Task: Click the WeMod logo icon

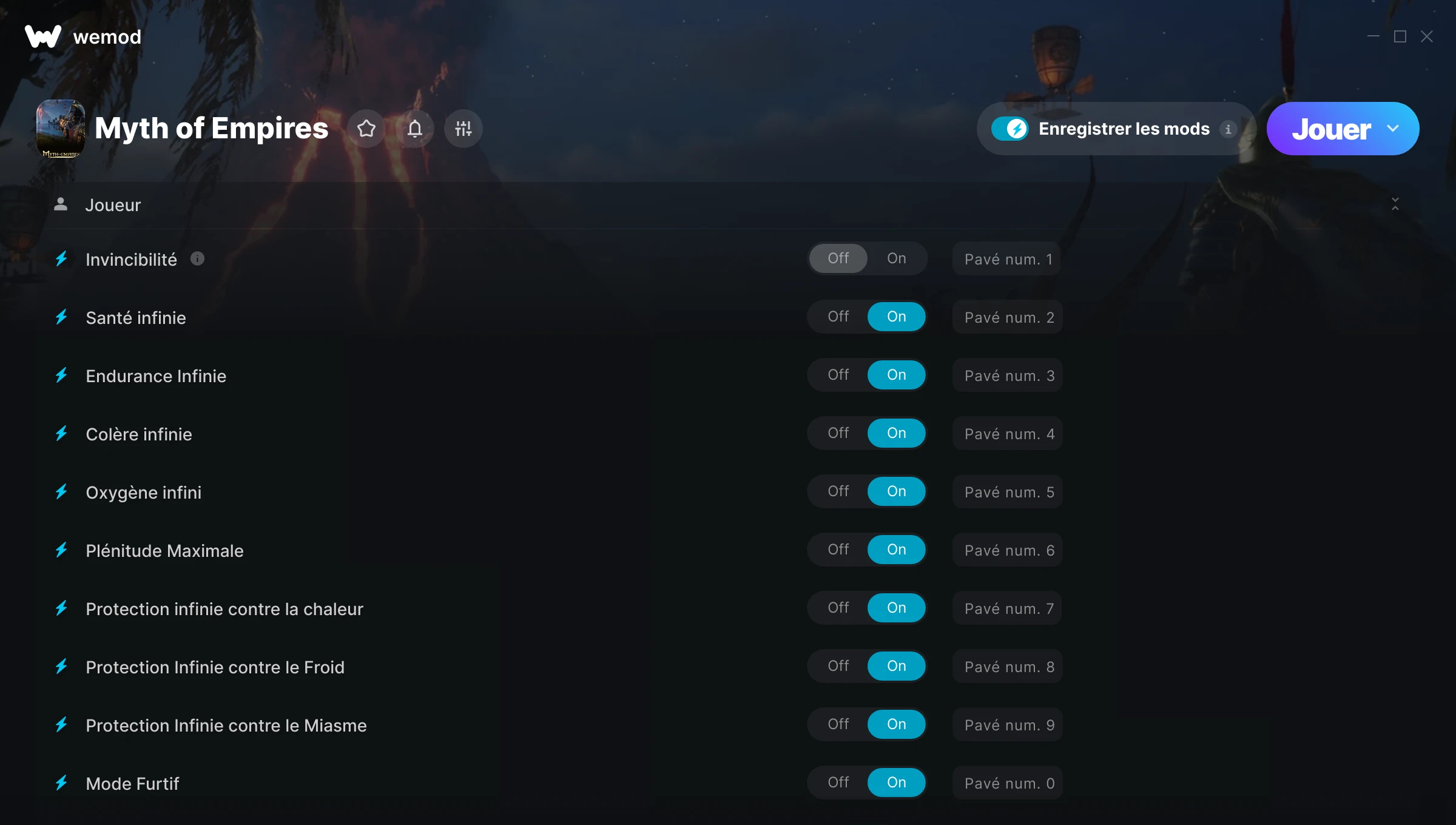Action: [x=43, y=37]
